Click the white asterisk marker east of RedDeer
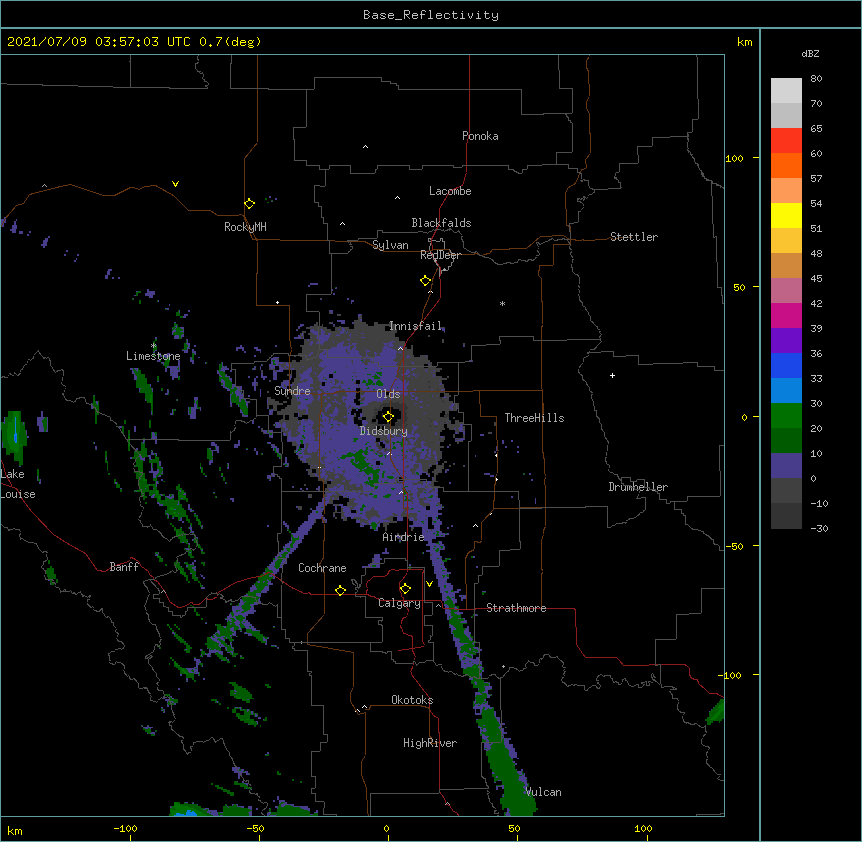This screenshot has width=862, height=842. pos(502,303)
